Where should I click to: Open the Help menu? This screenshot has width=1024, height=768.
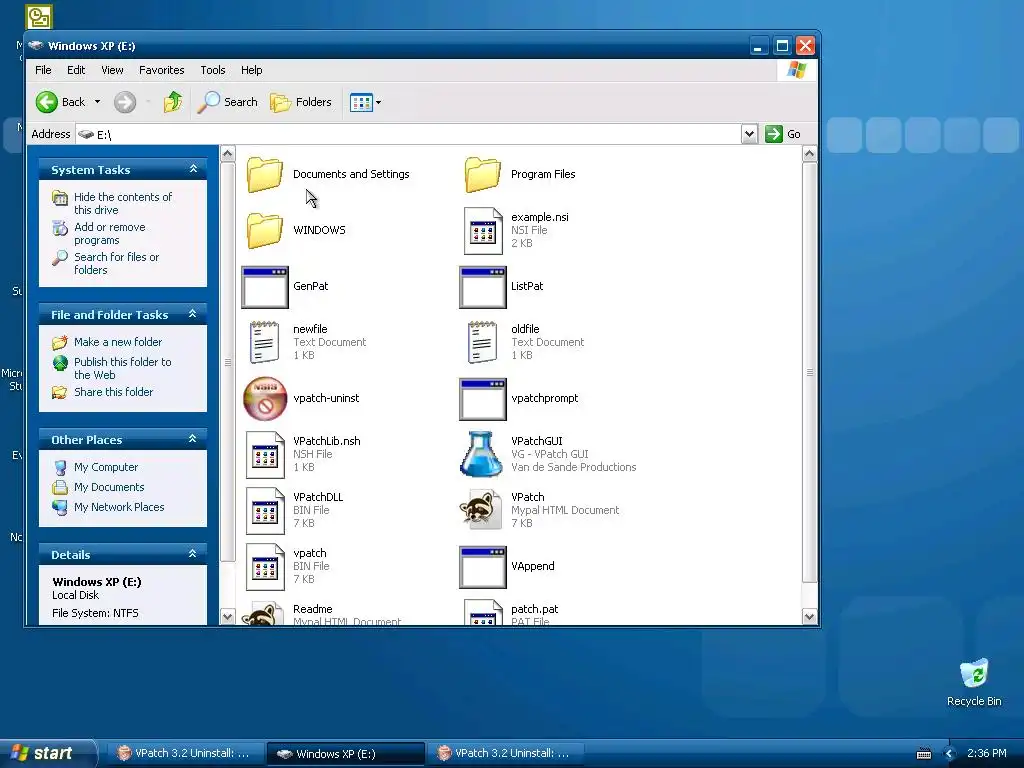click(x=251, y=70)
